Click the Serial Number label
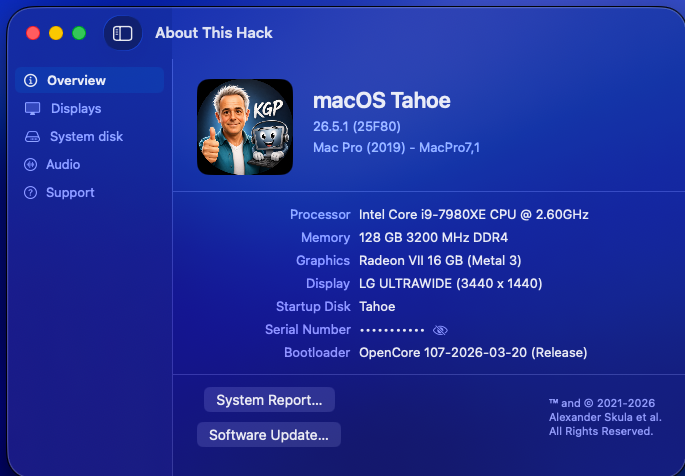Image resolution: width=685 pixels, height=476 pixels. (x=308, y=330)
